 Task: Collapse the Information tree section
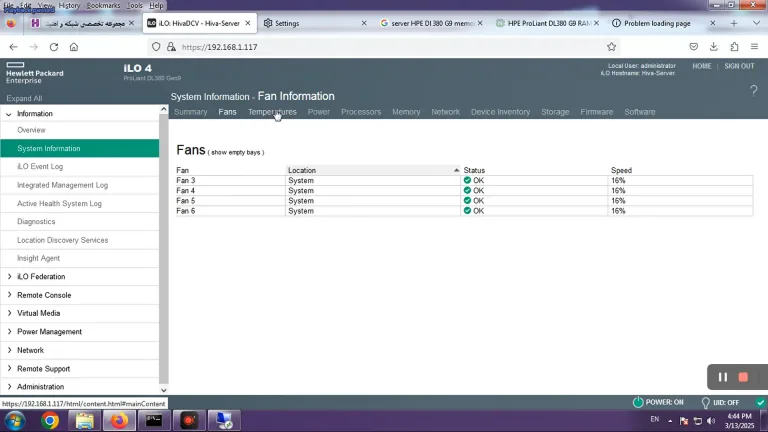pos(9,114)
